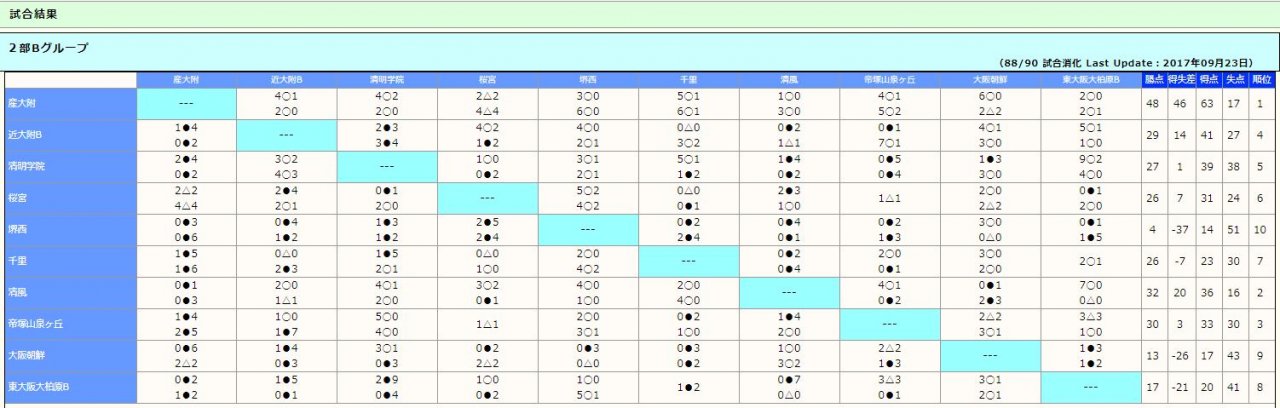This screenshot has width=1280, height=408.
Task: Select the 帝塚山泉ヶ丘 column header
Action: pyautogui.click(x=889, y=79)
